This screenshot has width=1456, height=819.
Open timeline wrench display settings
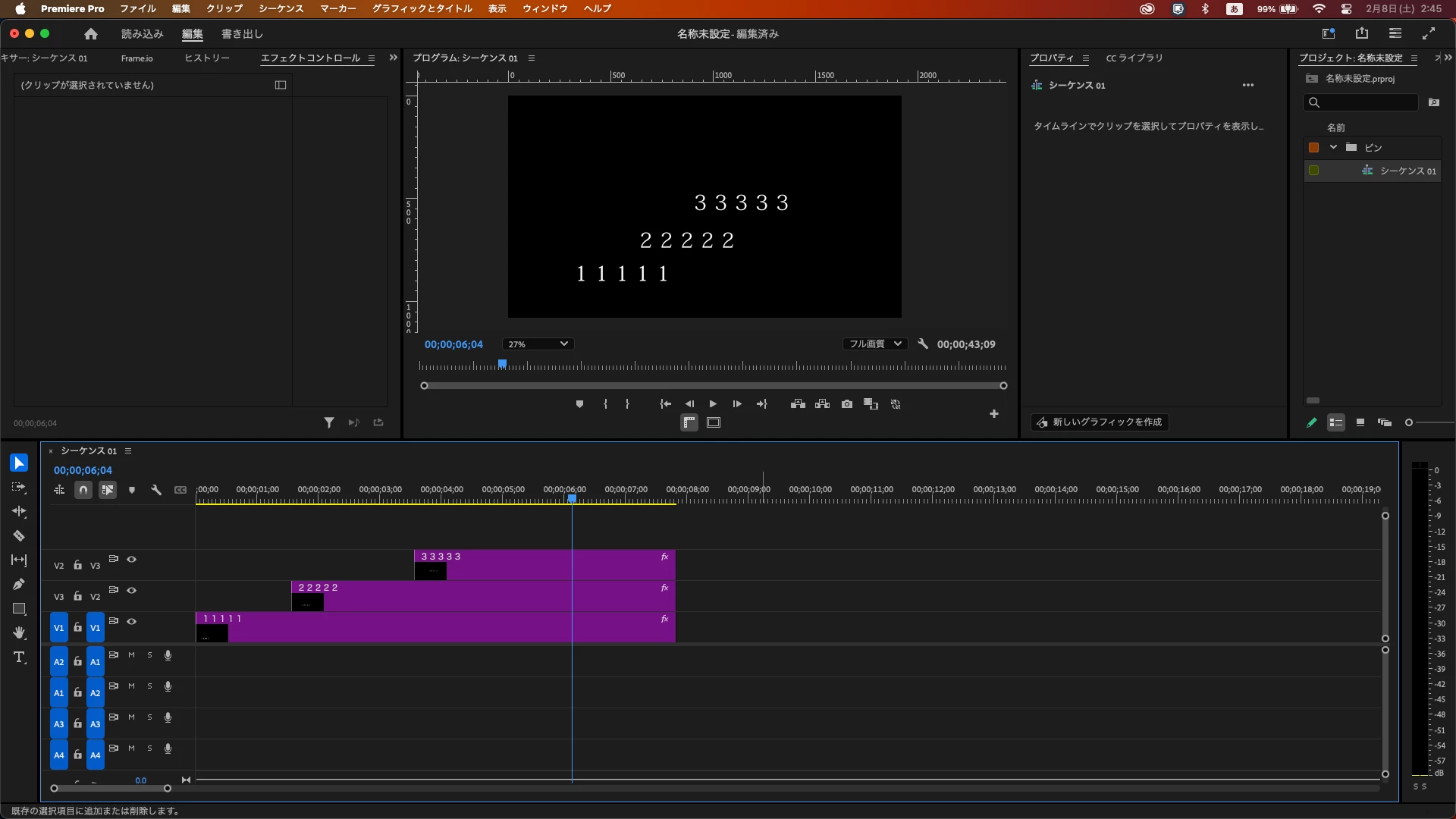[156, 490]
